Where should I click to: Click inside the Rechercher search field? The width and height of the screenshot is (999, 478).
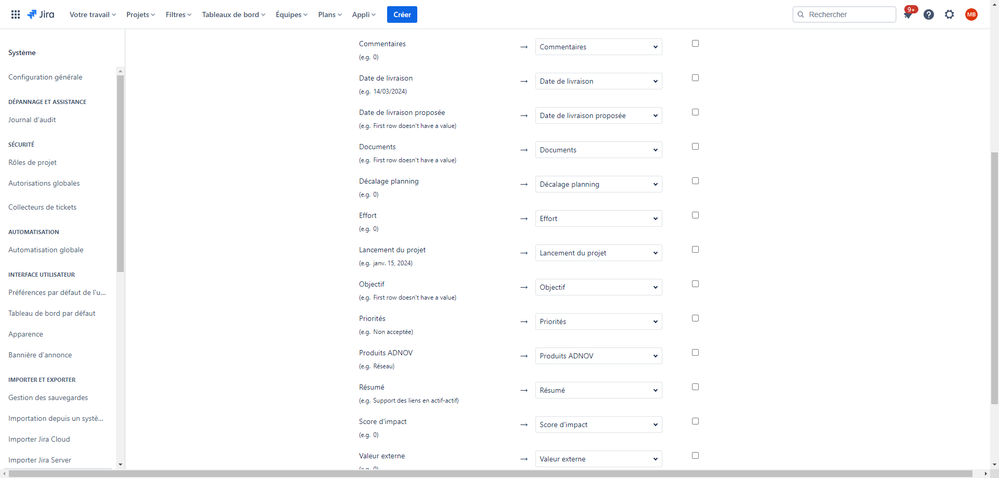pyautogui.click(x=844, y=14)
